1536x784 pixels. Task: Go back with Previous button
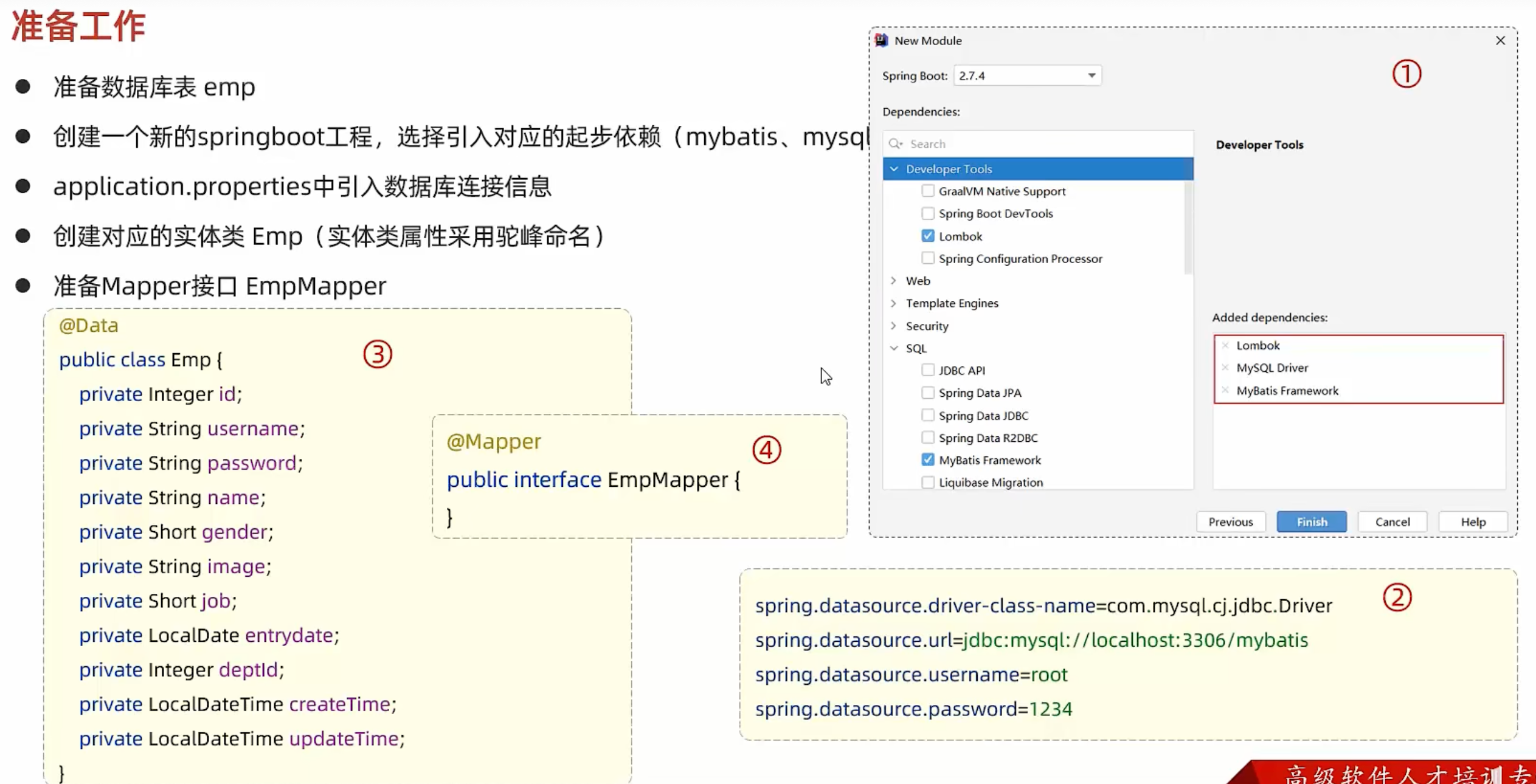1230,522
